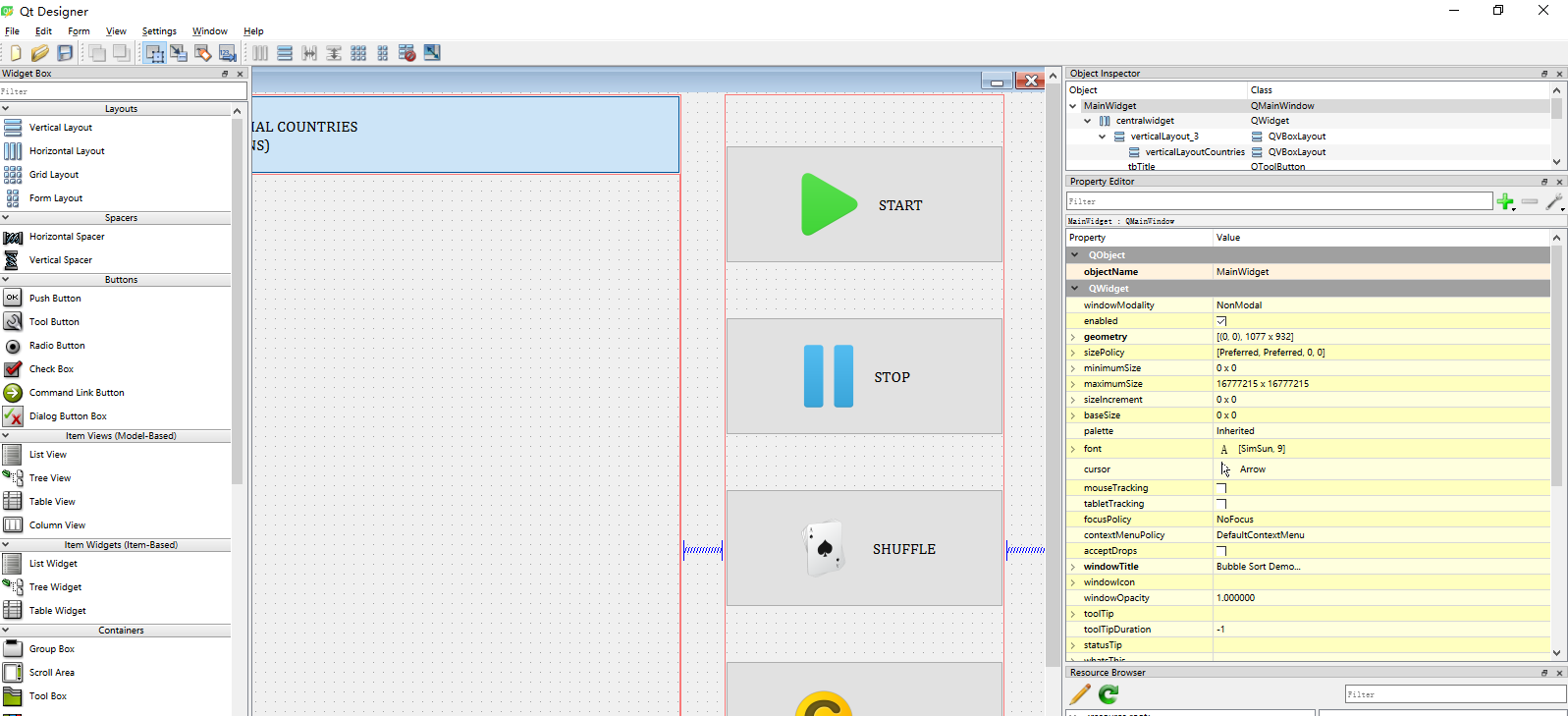The width and height of the screenshot is (1568, 716).
Task: Click the New Form toolbar icon
Action: click(16, 53)
